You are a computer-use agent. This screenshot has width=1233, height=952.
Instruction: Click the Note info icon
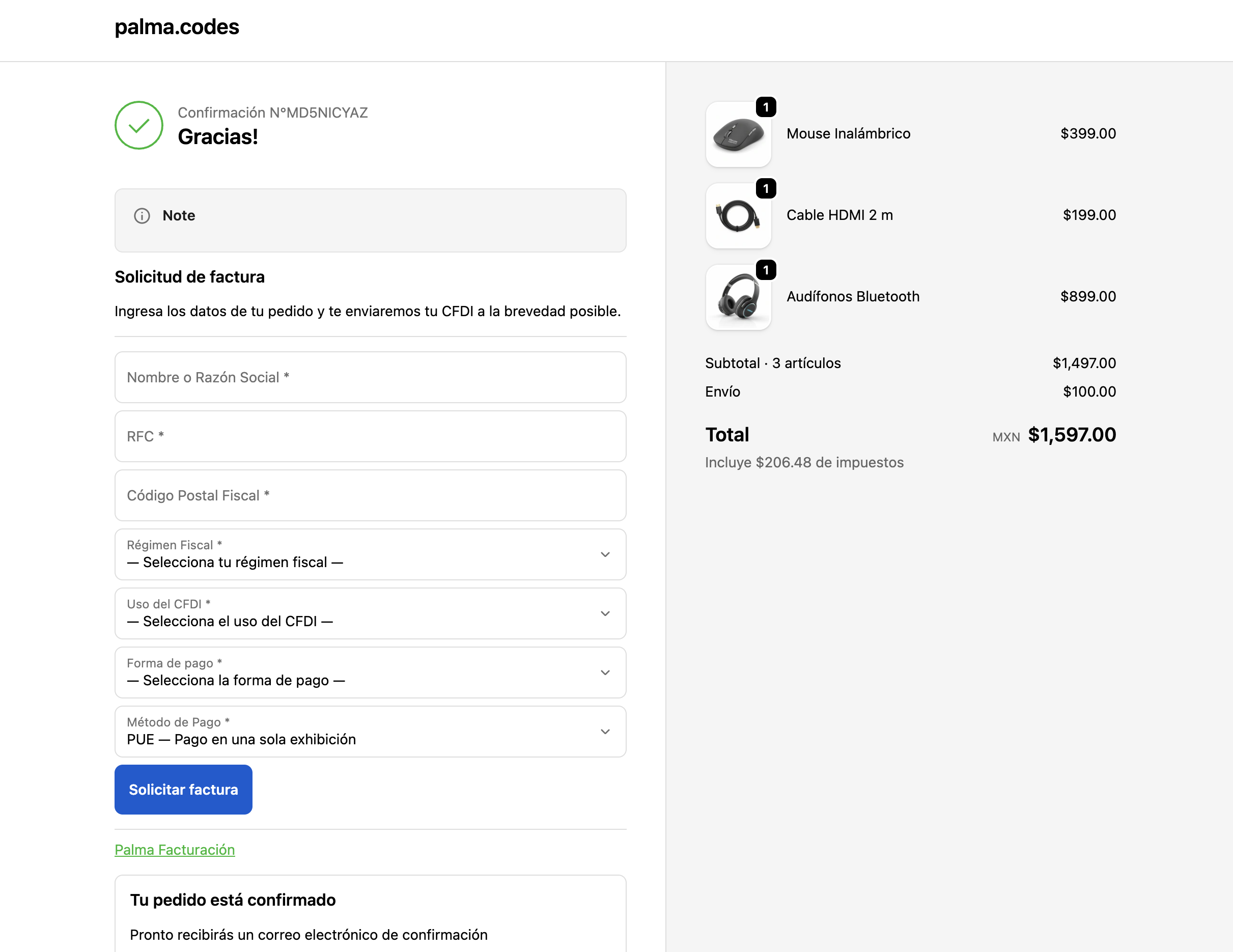point(142,216)
